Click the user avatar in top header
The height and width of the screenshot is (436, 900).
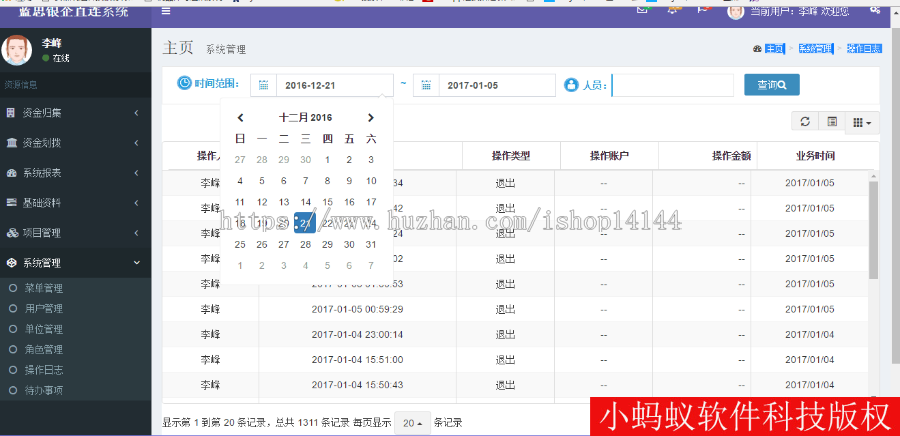click(x=736, y=10)
